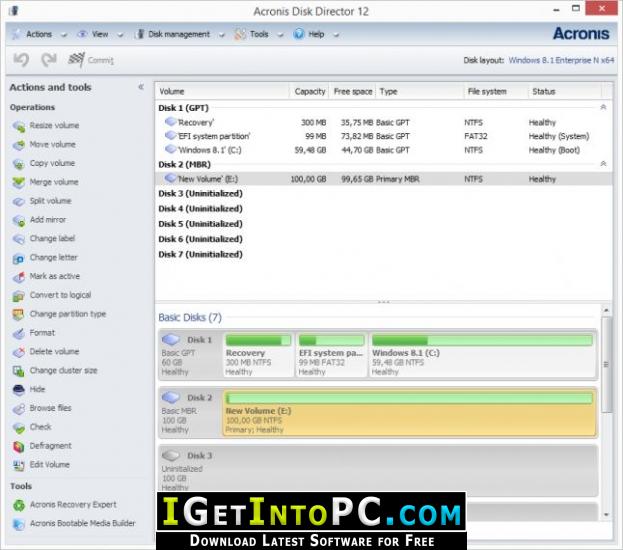Click the Check volume icon
Viewport: 623px width, 550px height.
19,428
